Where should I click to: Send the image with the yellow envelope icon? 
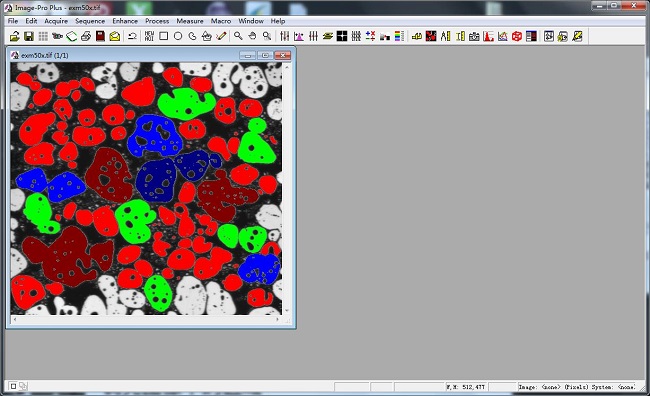pyautogui.click(x=115, y=36)
